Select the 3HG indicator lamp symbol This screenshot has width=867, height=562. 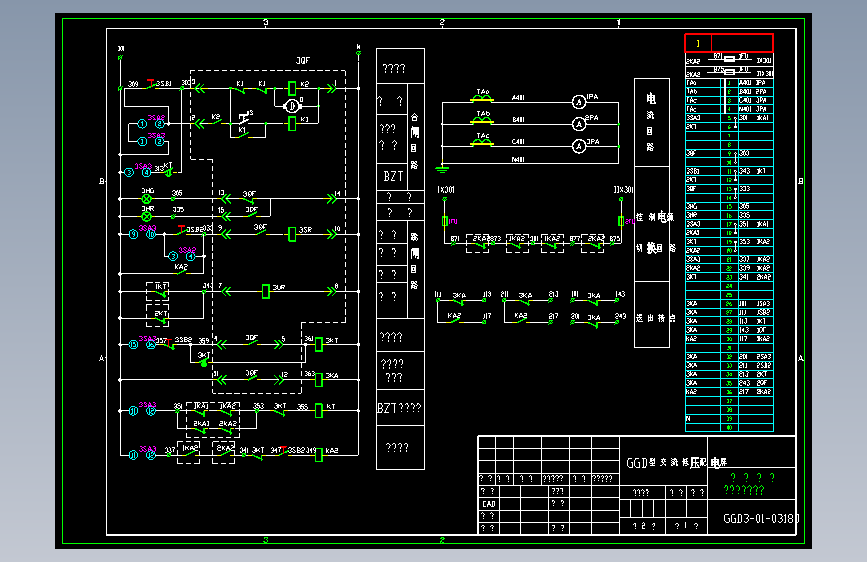147,199
